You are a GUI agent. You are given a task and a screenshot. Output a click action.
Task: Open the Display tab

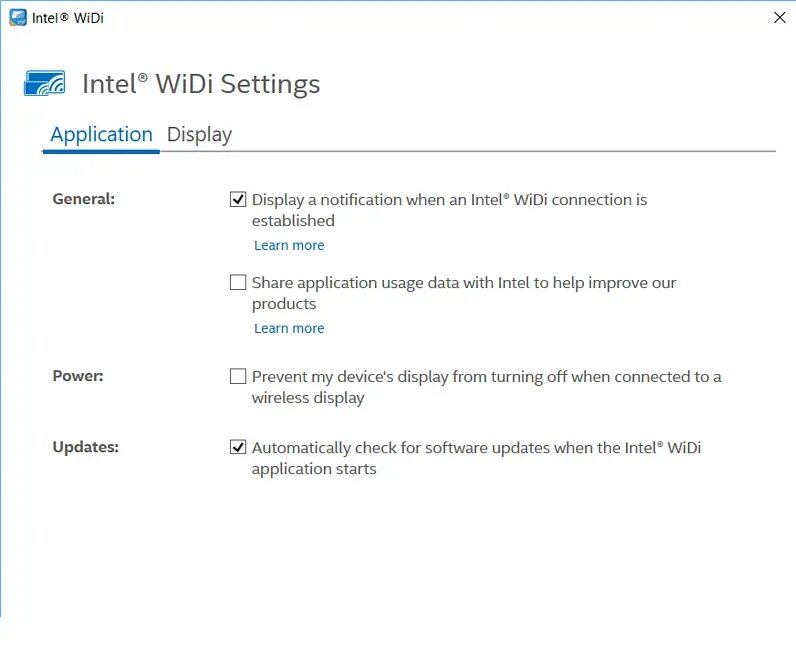coord(199,135)
